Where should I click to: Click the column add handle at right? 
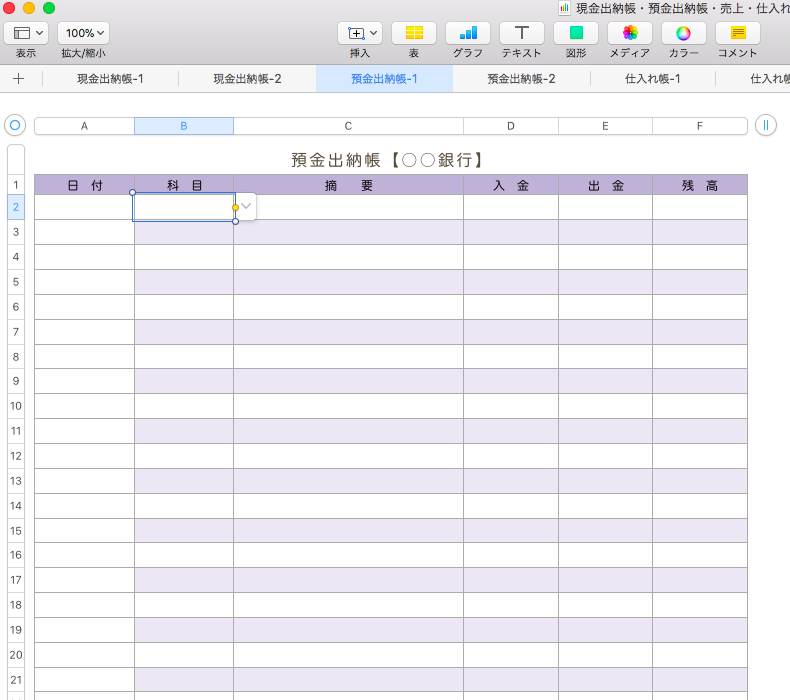pos(765,125)
